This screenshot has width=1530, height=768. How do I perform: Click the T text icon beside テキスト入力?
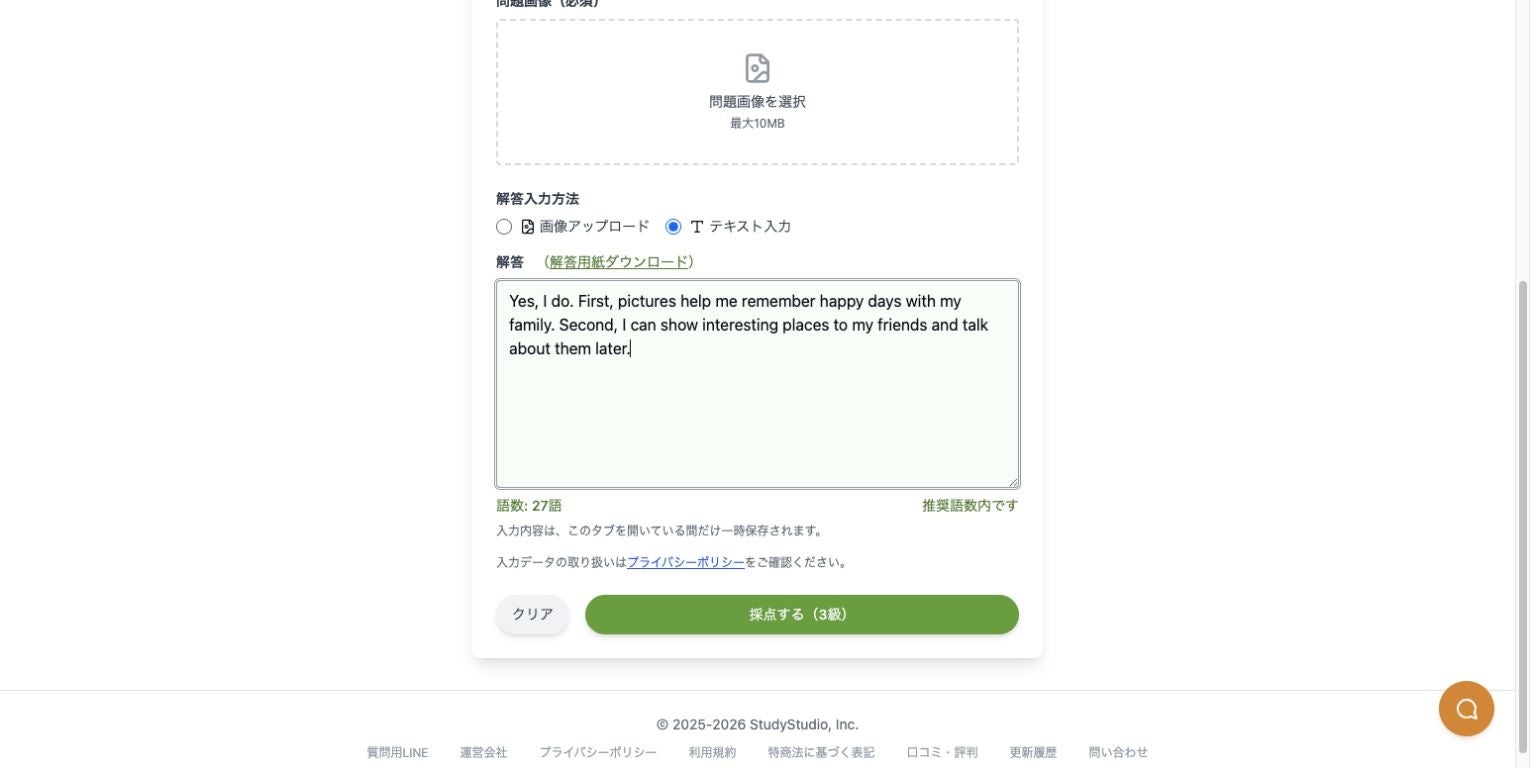tap(697, 227)
